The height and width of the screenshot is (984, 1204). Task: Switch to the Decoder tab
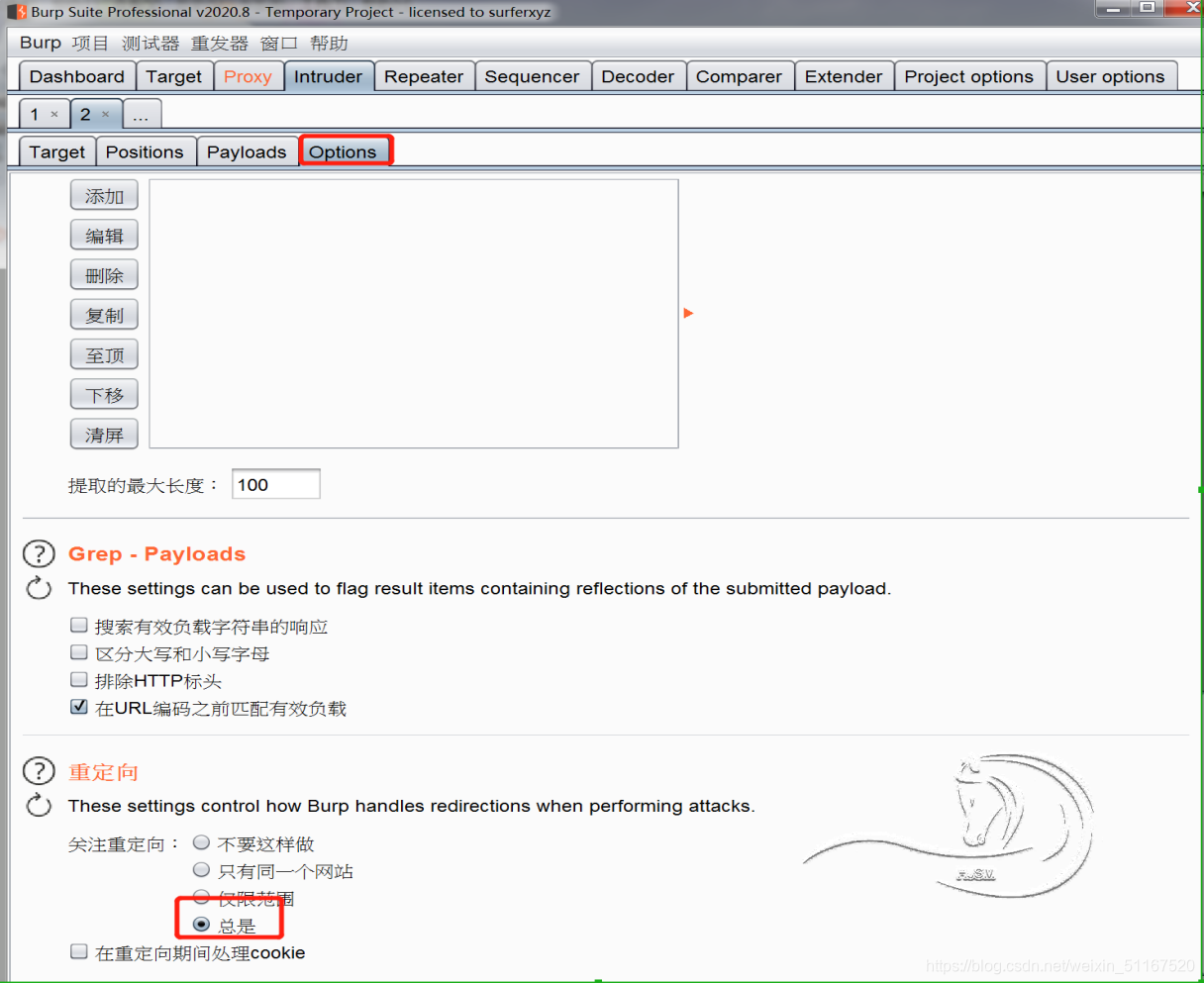638,76
